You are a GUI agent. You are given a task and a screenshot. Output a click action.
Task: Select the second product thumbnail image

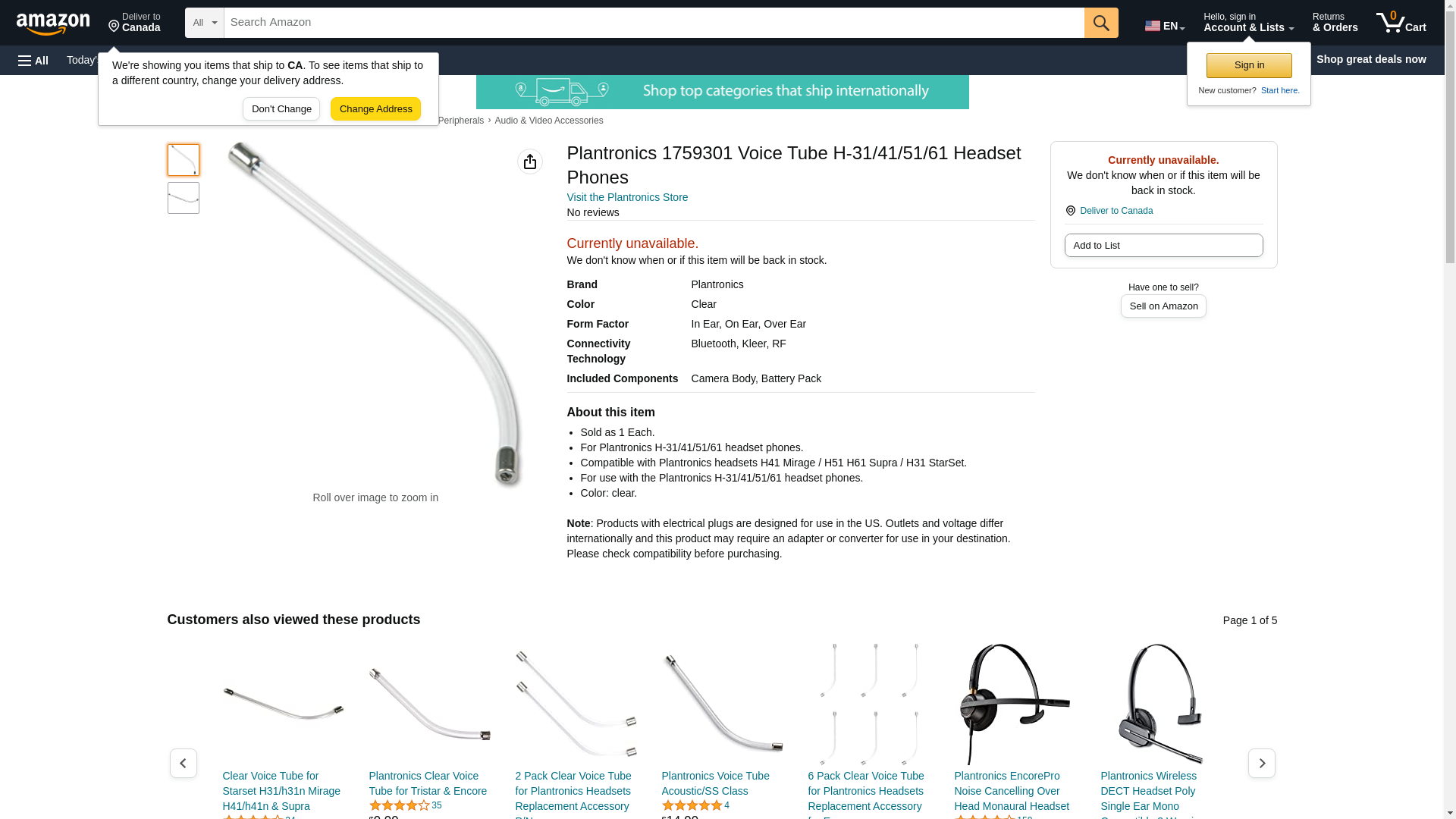pos(184,198)
